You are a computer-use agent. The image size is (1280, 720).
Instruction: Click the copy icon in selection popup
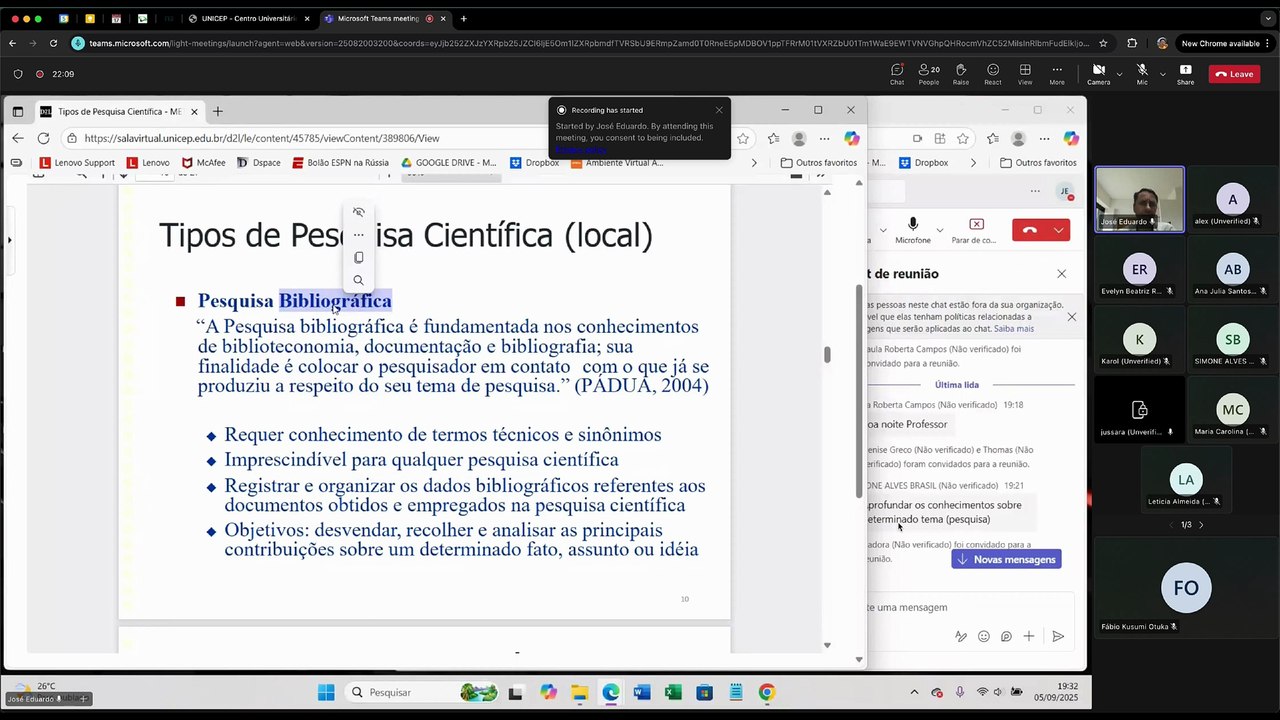[358, 257]
